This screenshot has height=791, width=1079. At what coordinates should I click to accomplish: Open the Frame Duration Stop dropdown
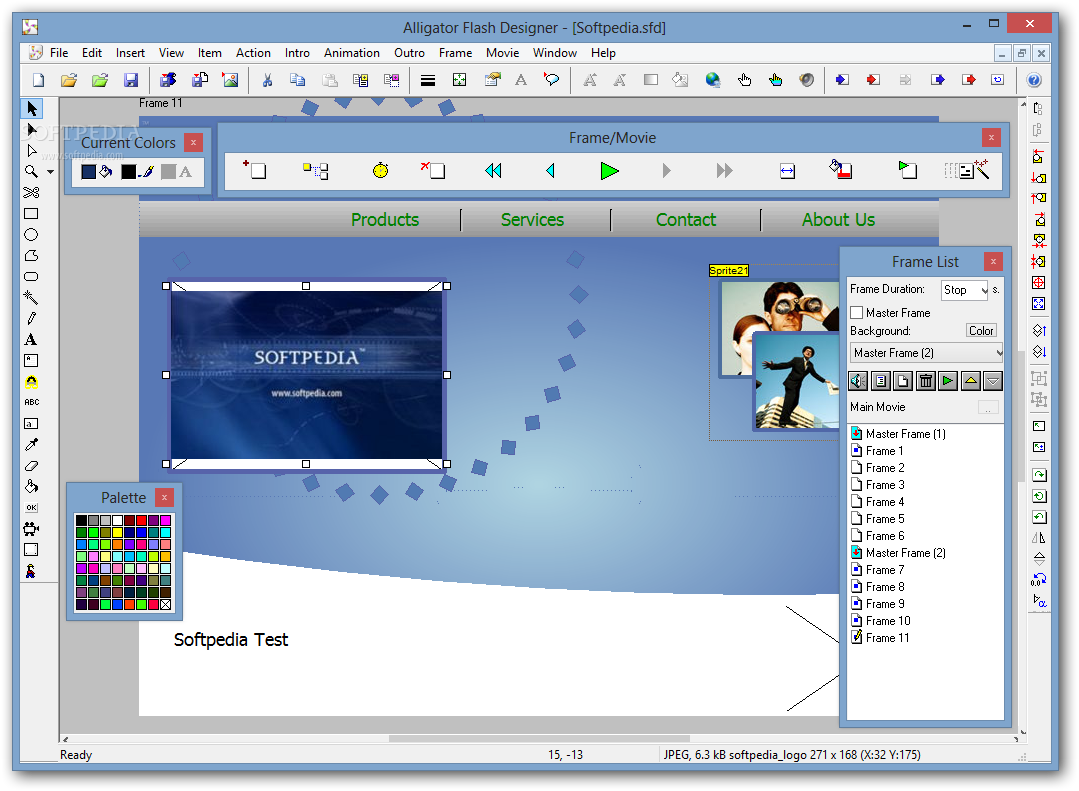click(x=965, y=290)
